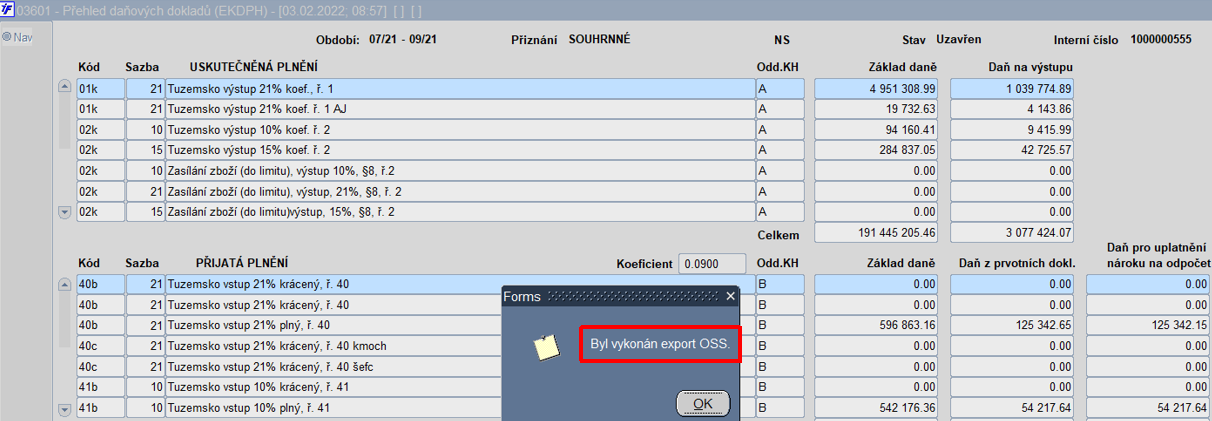
Task: Select row 'Tuzemsko výstup 10% koef. ř. 2'
Action: point(460,130)
